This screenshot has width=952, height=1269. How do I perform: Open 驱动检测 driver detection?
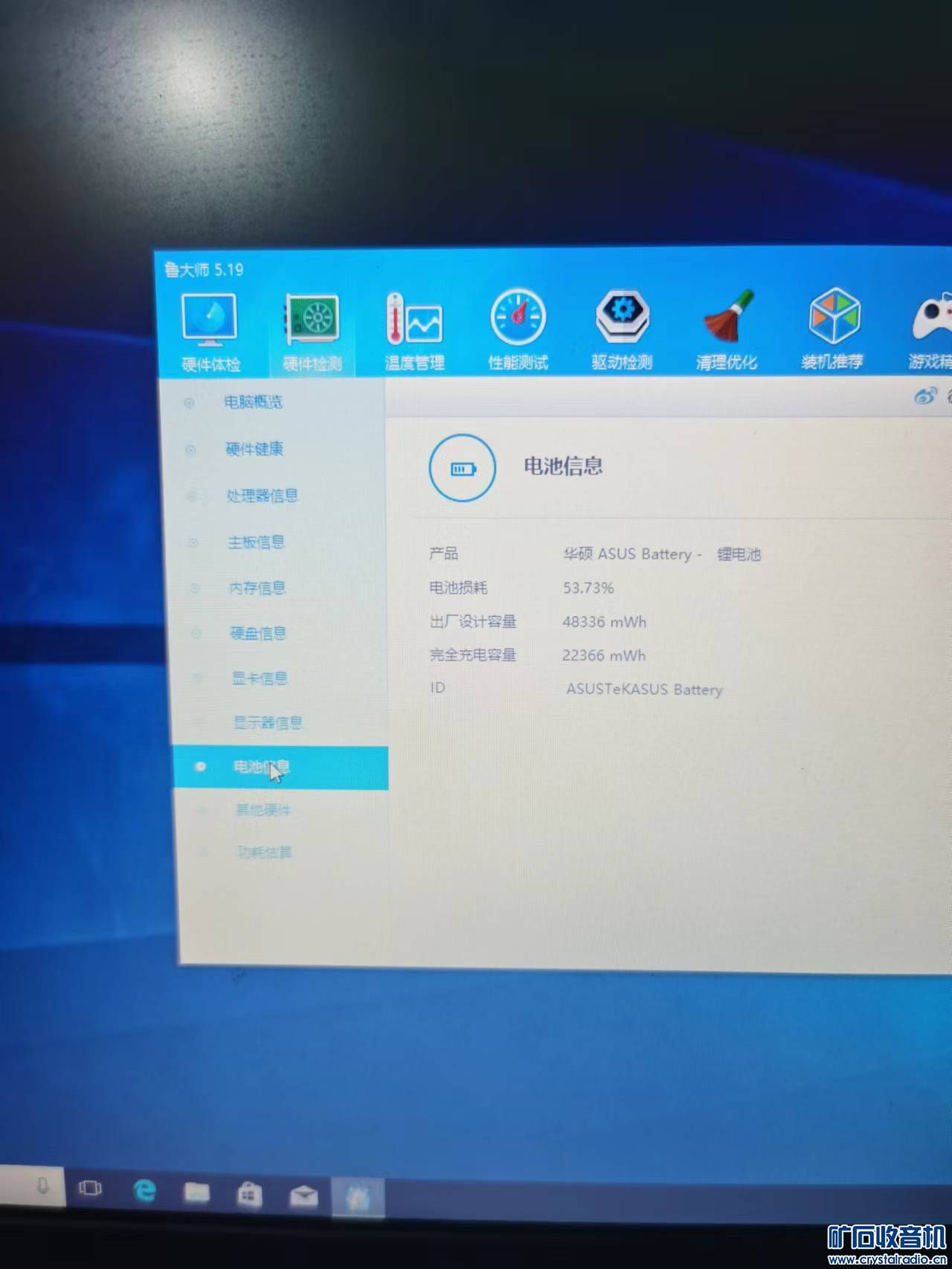pos(622,330)
